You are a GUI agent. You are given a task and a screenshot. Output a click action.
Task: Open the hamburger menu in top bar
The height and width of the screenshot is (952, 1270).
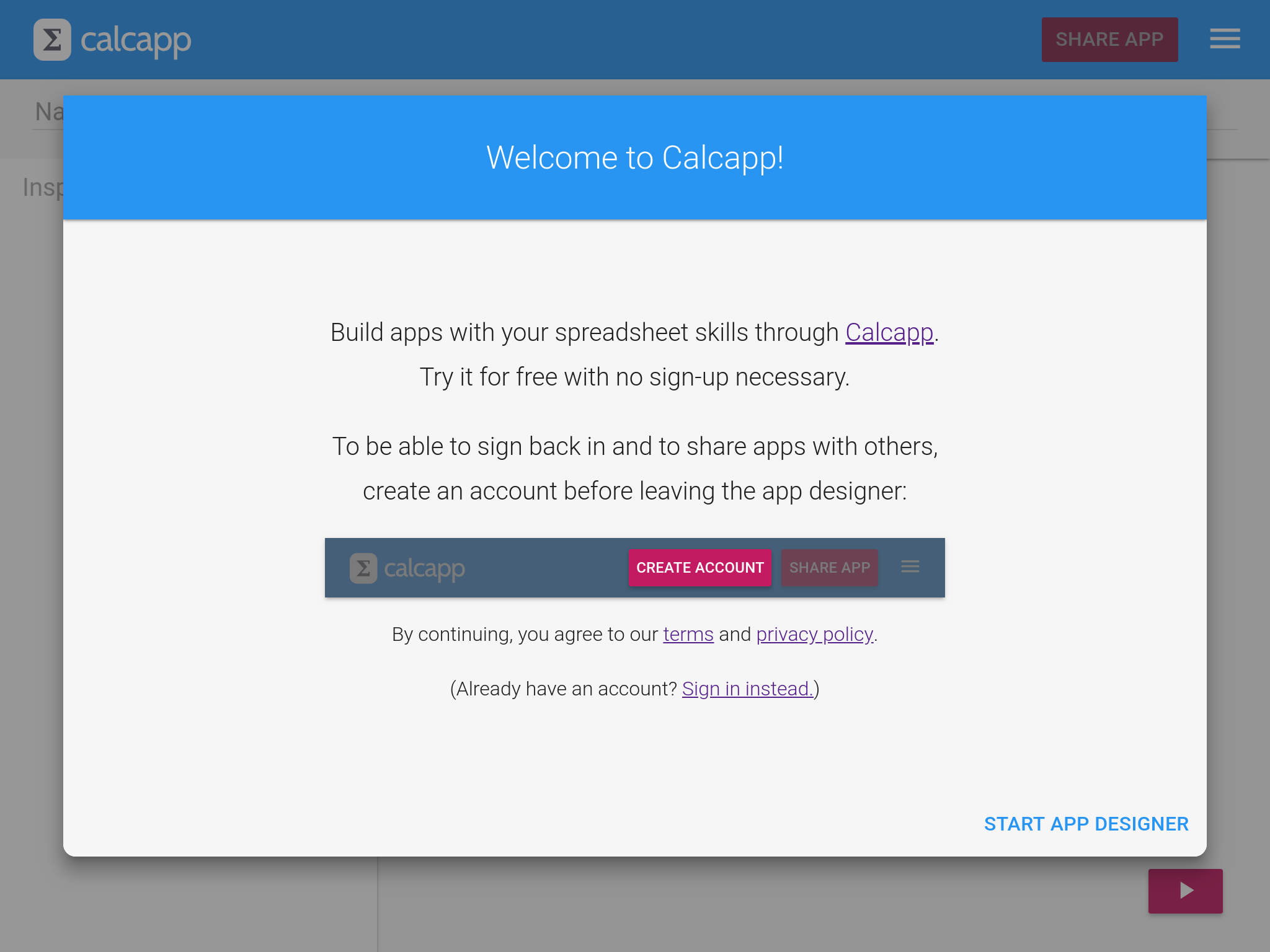click(x=1225, y=39)
